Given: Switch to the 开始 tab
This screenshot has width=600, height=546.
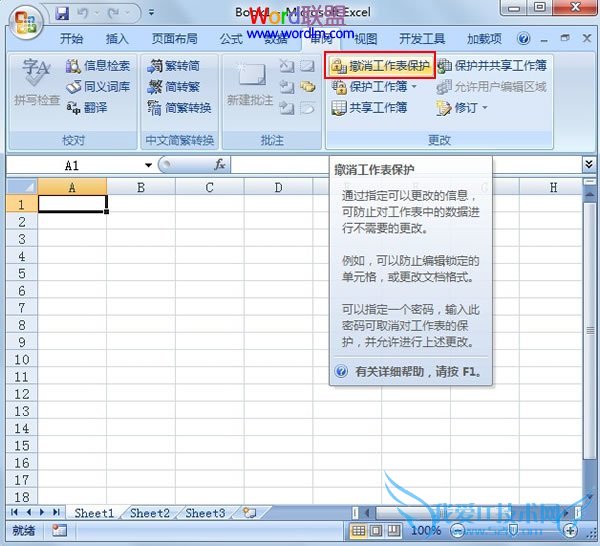Looking at the screenshot, I should pos(71,39).
